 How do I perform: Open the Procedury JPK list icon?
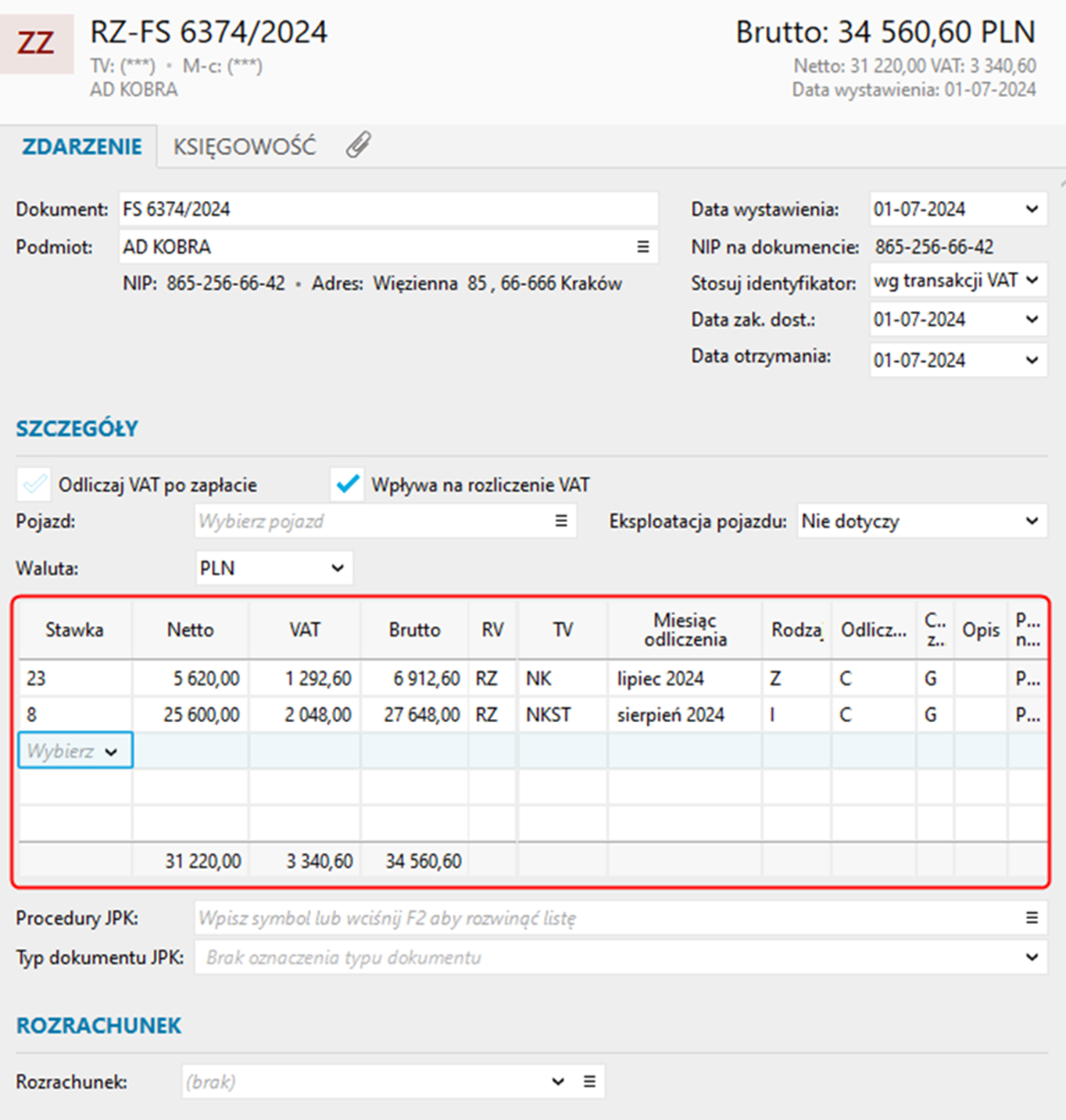(x=1032, y=918)
